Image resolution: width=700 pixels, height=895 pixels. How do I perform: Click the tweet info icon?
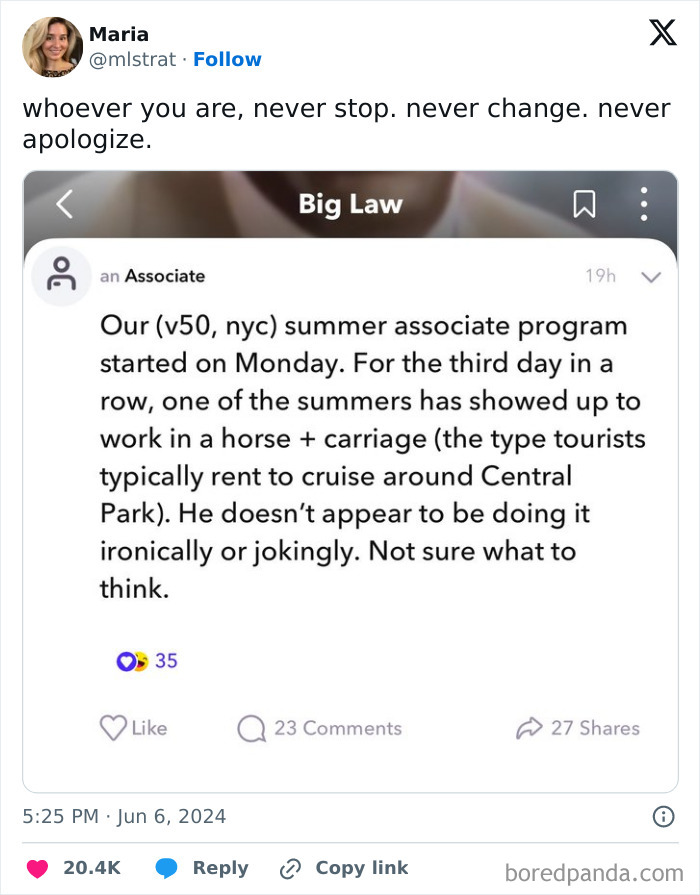click(x=663, y=817)
